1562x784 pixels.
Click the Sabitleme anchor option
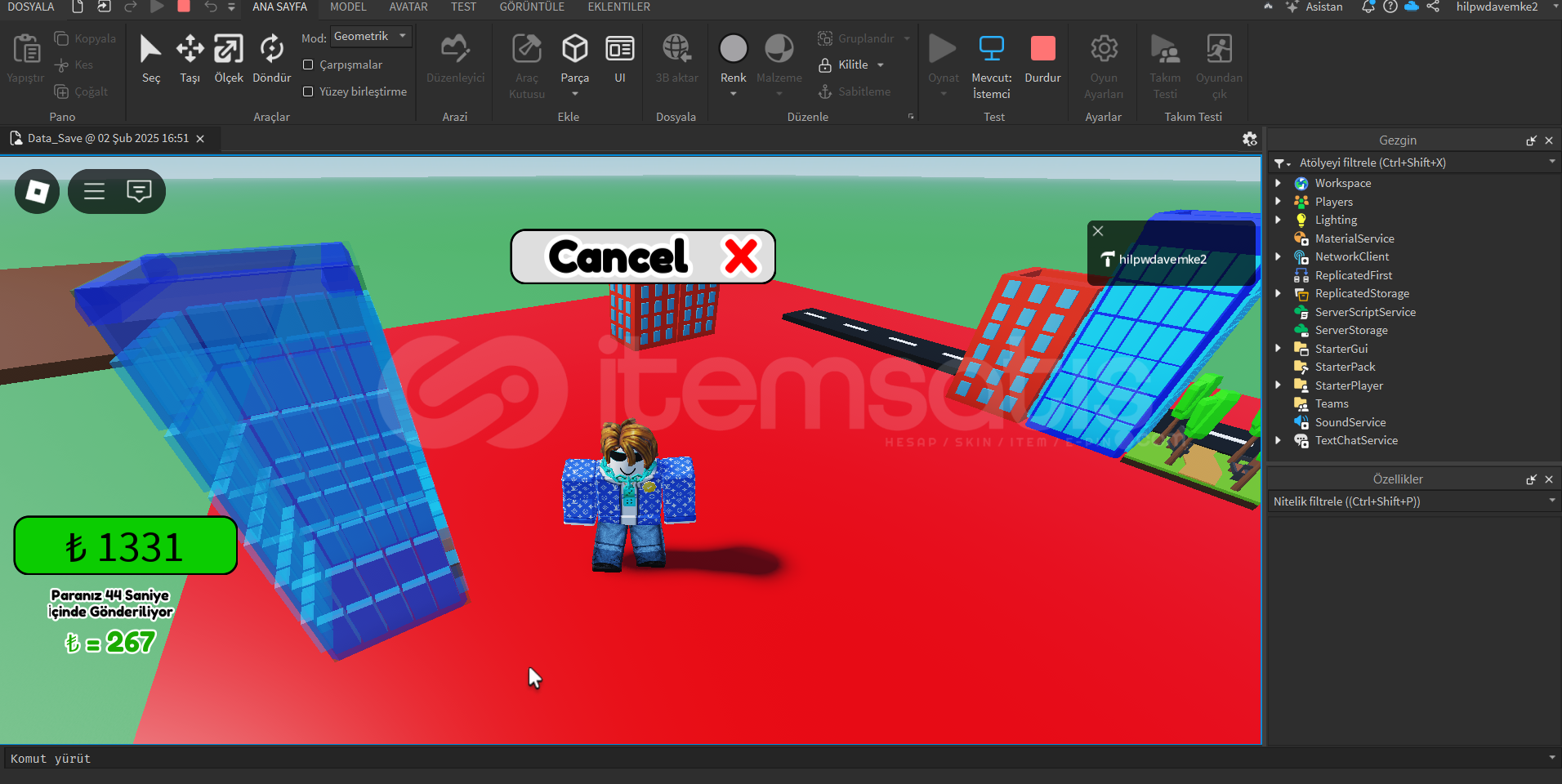coord(855,91)
